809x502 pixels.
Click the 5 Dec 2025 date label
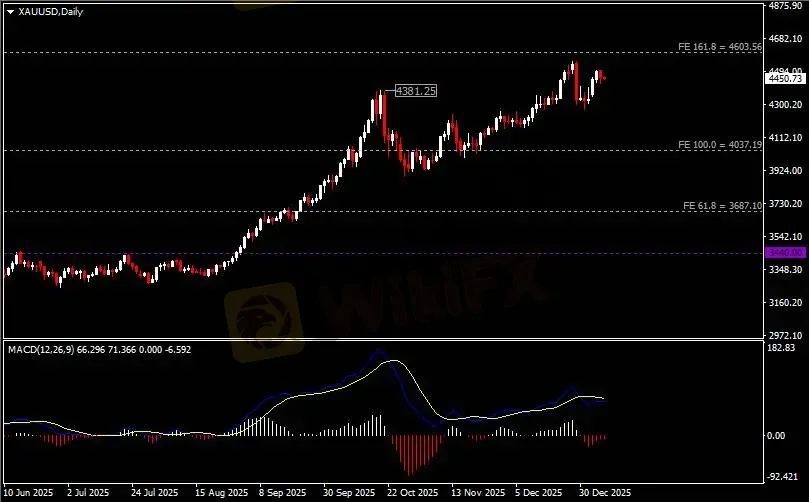click(x=539, y=493)
